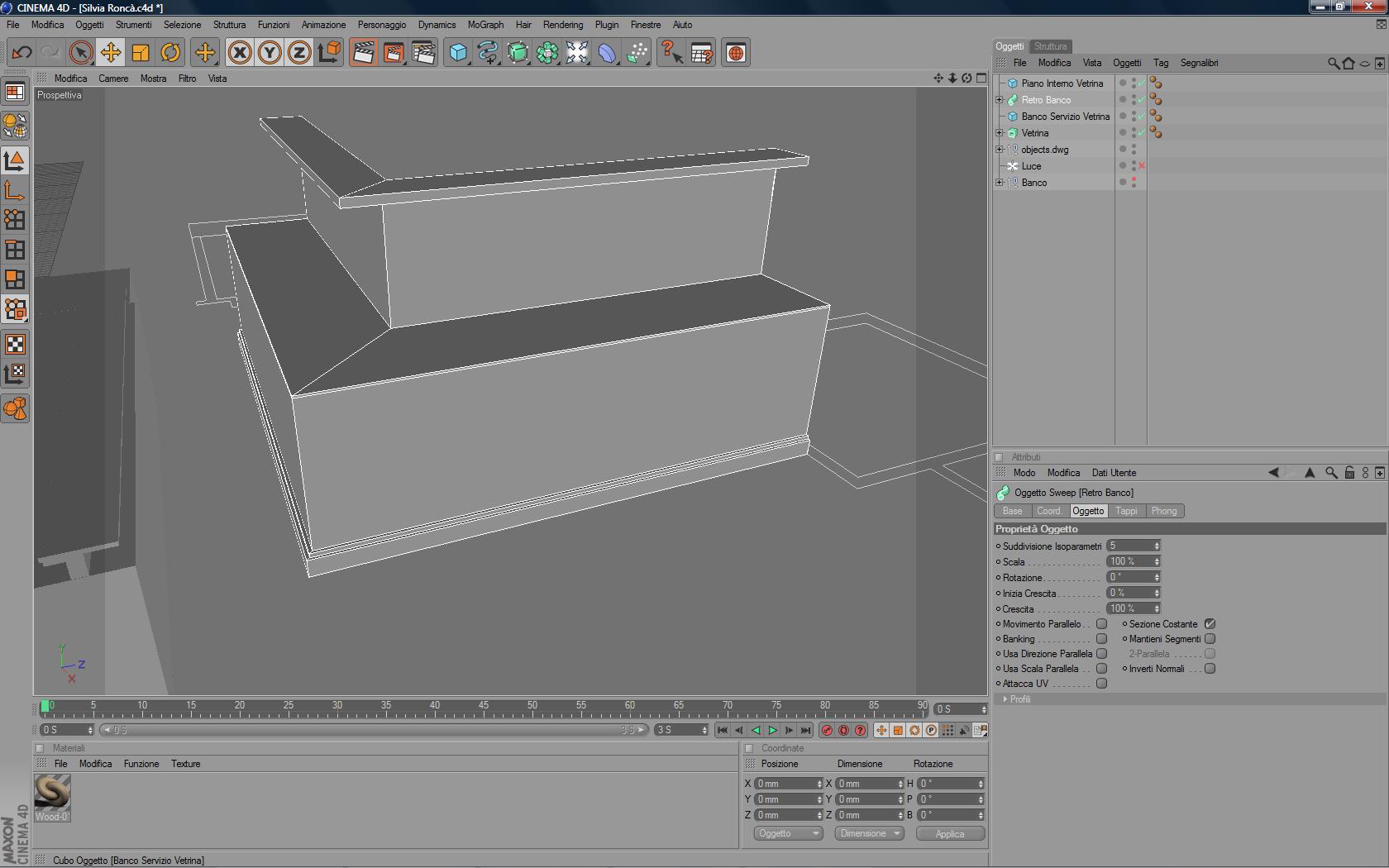Jump to the animation end
The image size is (1389, 868).
(805, 730)
